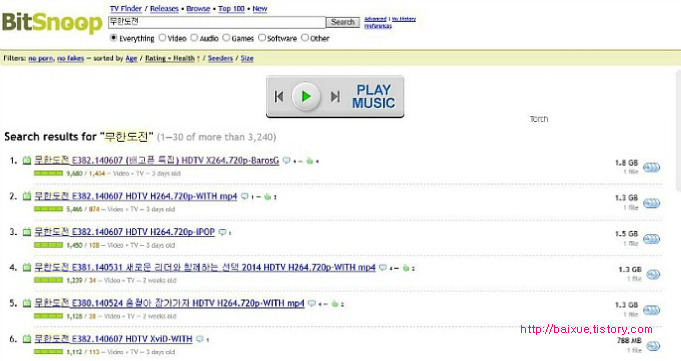Viewport: 681px width, 361px height.
Task: Click the PLAY MUSIC ad text
Action: pyautogui.click(x=374, y=96)
